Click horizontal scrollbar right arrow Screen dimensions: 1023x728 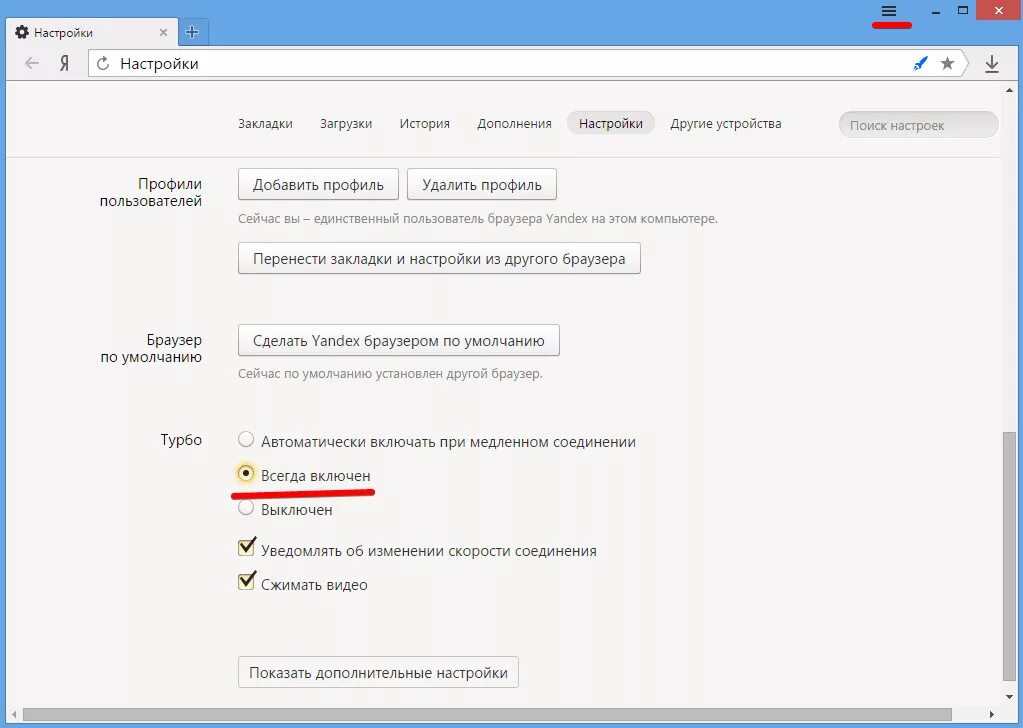(992, 714)
